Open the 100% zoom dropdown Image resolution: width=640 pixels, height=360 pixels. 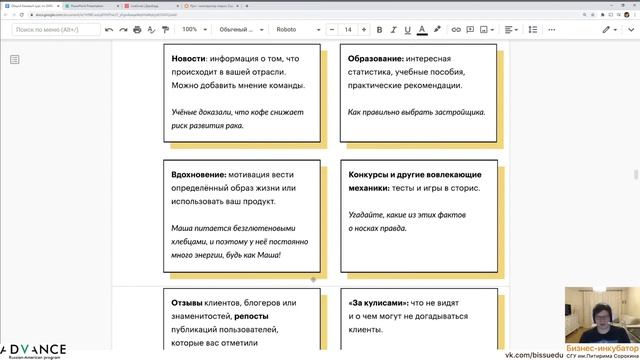click(x=194, y=29)
